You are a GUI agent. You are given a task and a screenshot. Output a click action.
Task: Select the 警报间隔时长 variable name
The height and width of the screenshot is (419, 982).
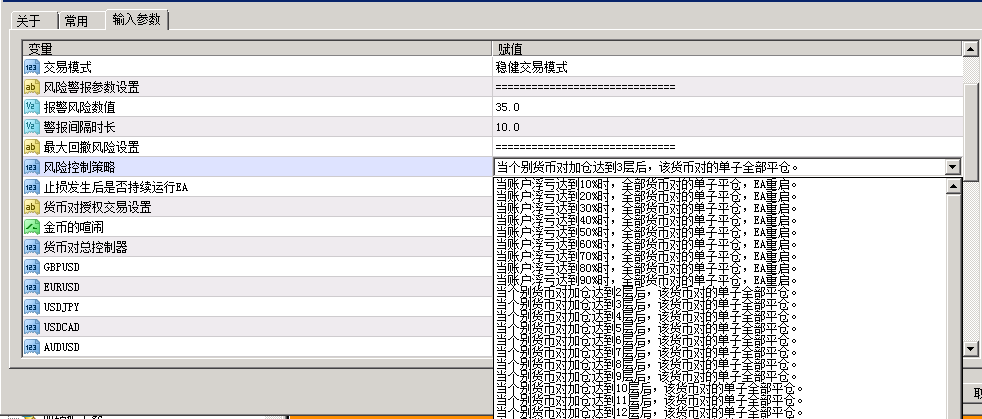click(x=80, y=127)
